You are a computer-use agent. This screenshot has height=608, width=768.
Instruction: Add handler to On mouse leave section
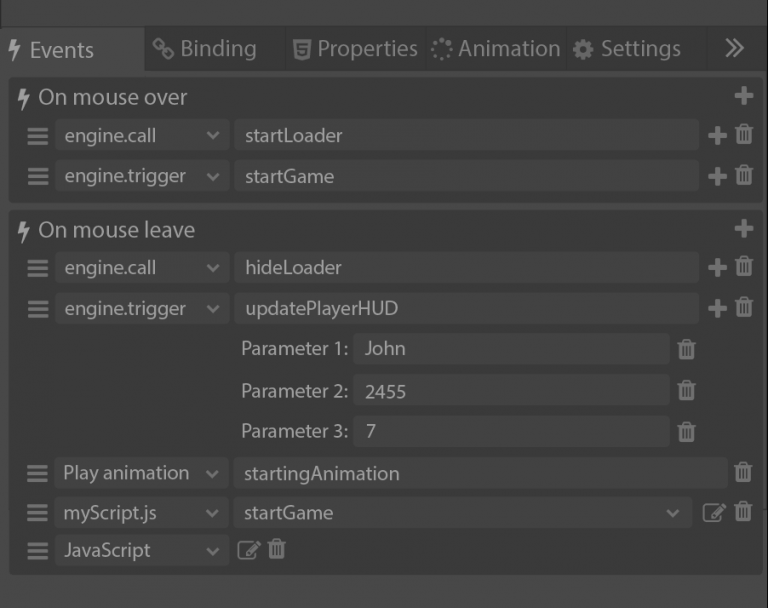pos(743,229)
